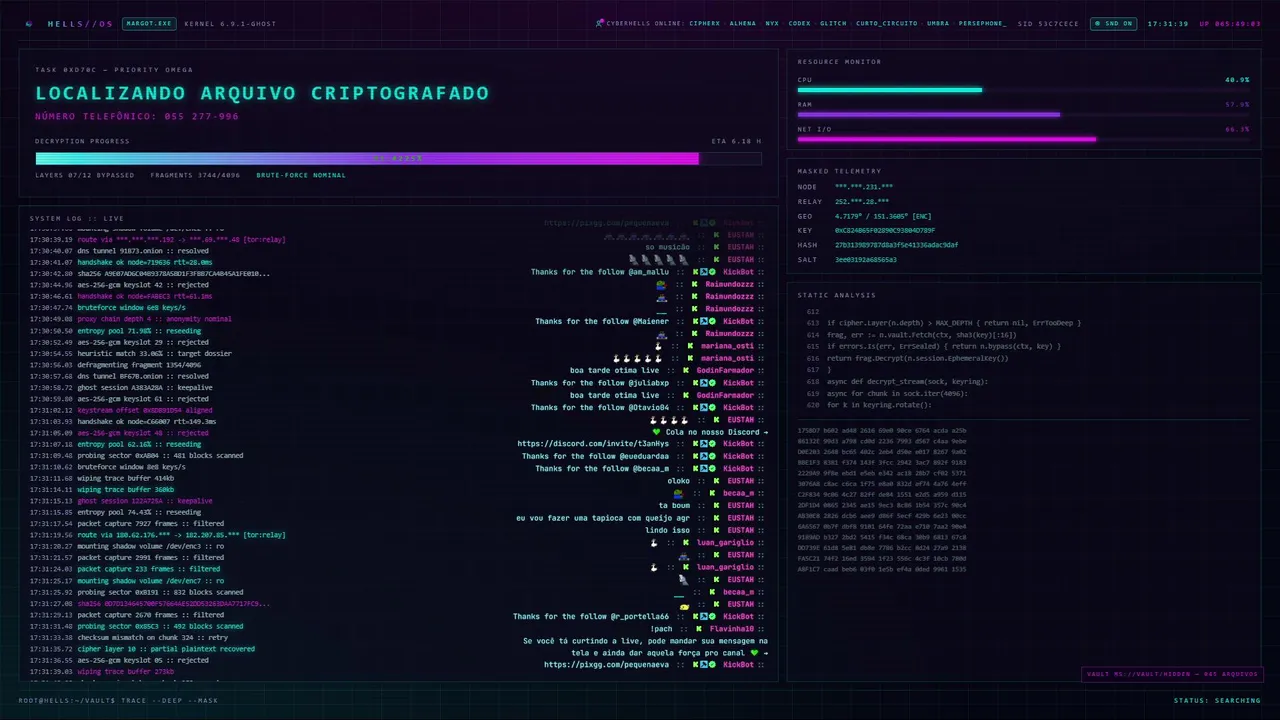The width and height of the screenshot is (1280, 720).
Task: Click the blue badge in @eueduardaa follow row
Action: [x=704, y=456]
